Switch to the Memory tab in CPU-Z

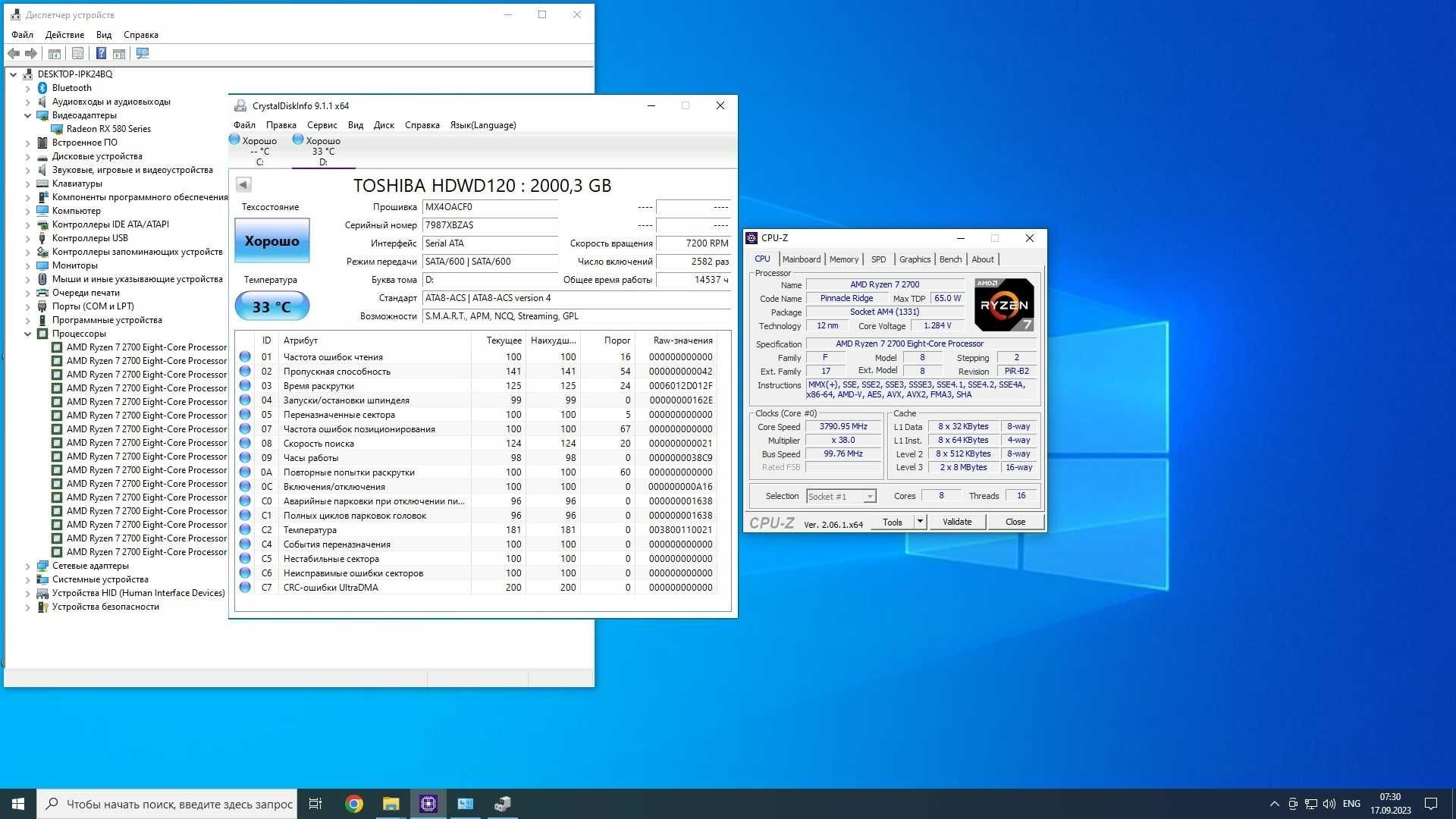click(844, 259)
